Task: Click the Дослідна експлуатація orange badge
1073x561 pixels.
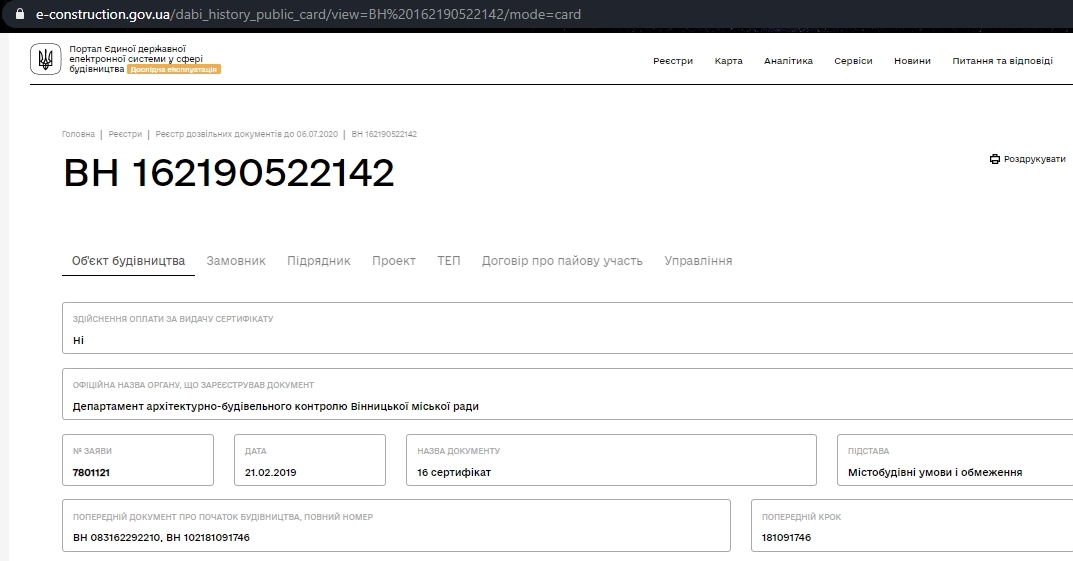Action: pyautogui.click(x=174, y=69)
